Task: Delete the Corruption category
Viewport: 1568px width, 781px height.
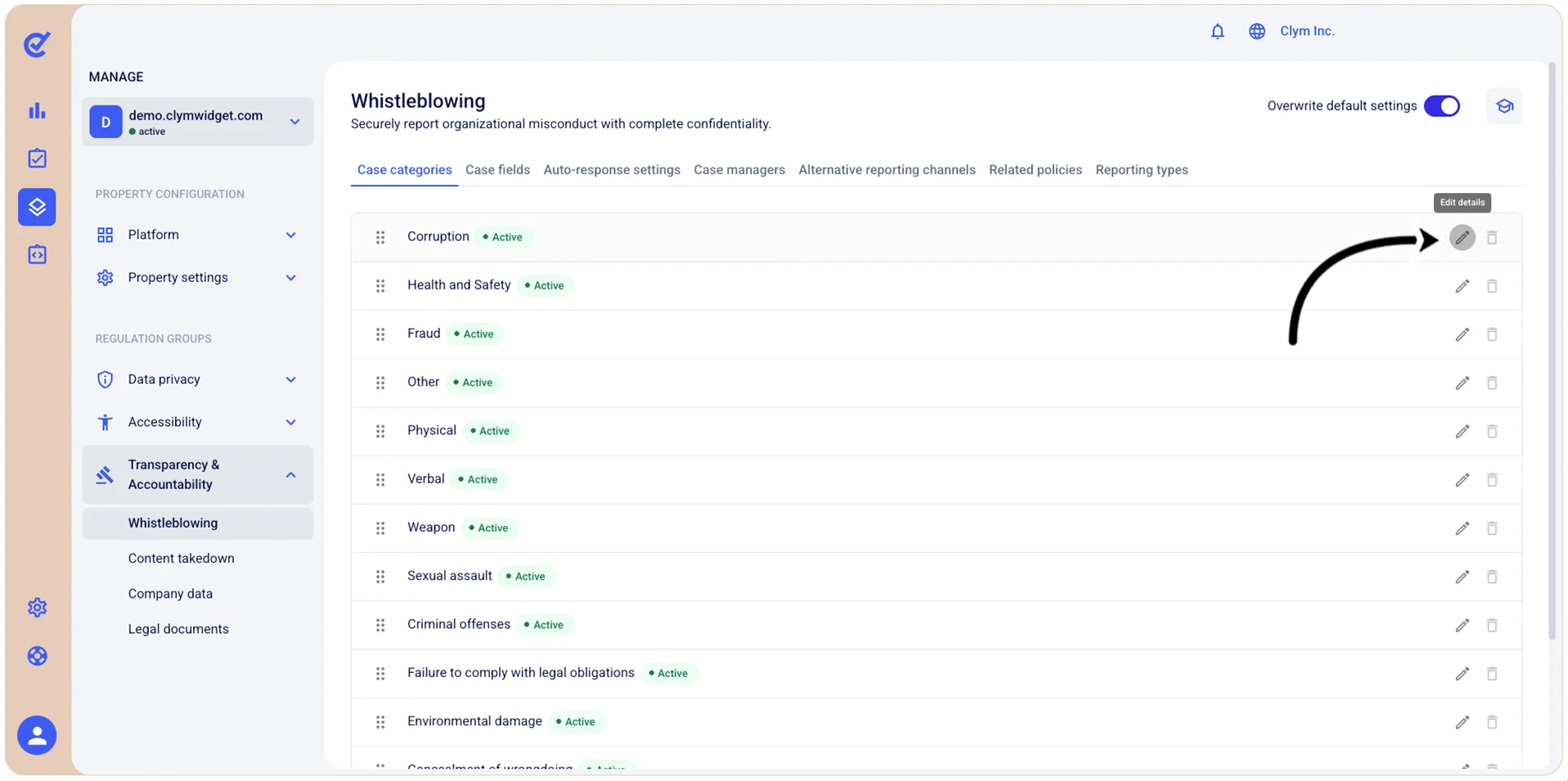Action: point(1492,237)
